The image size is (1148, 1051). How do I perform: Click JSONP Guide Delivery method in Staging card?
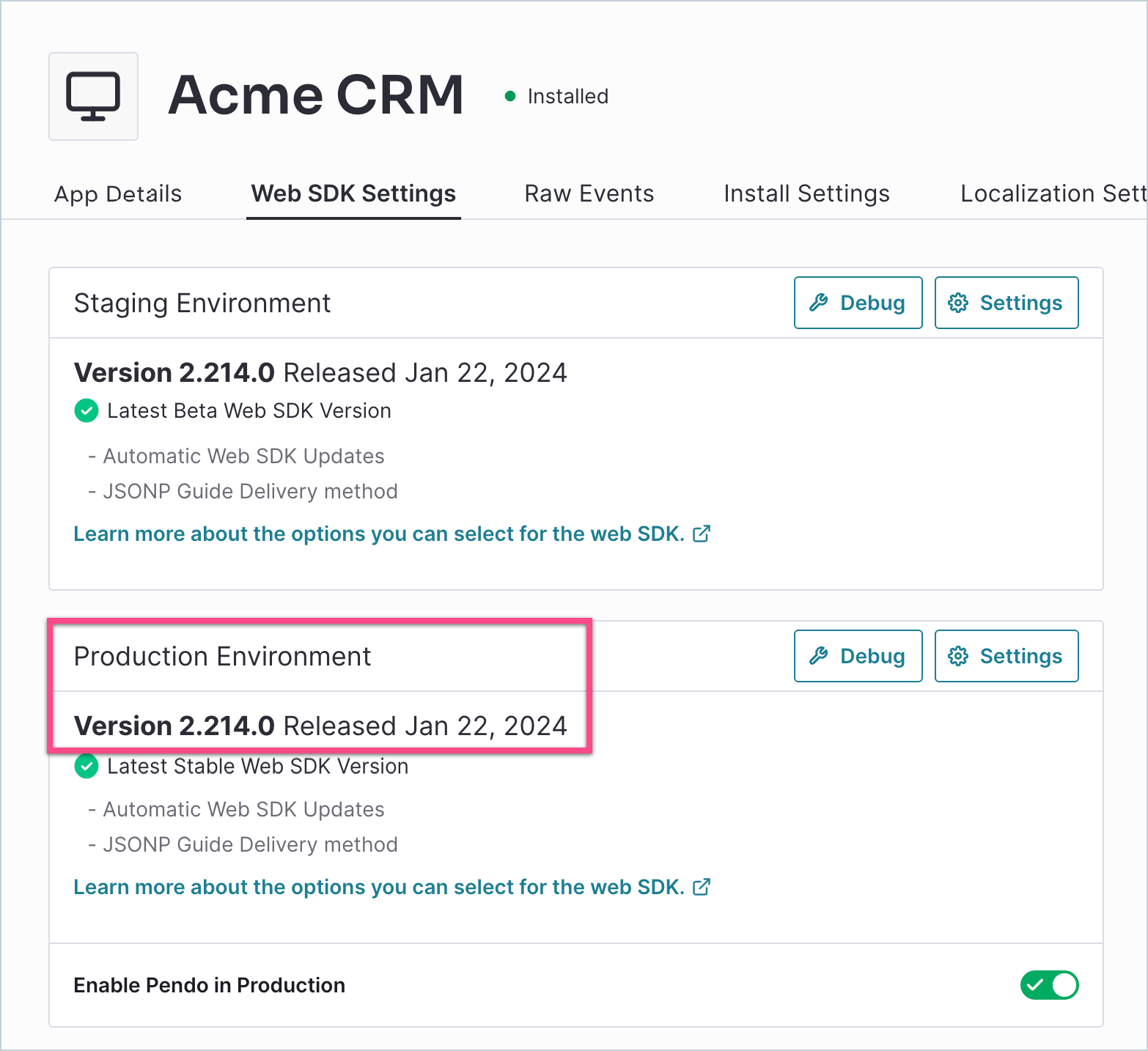point(250,491)
